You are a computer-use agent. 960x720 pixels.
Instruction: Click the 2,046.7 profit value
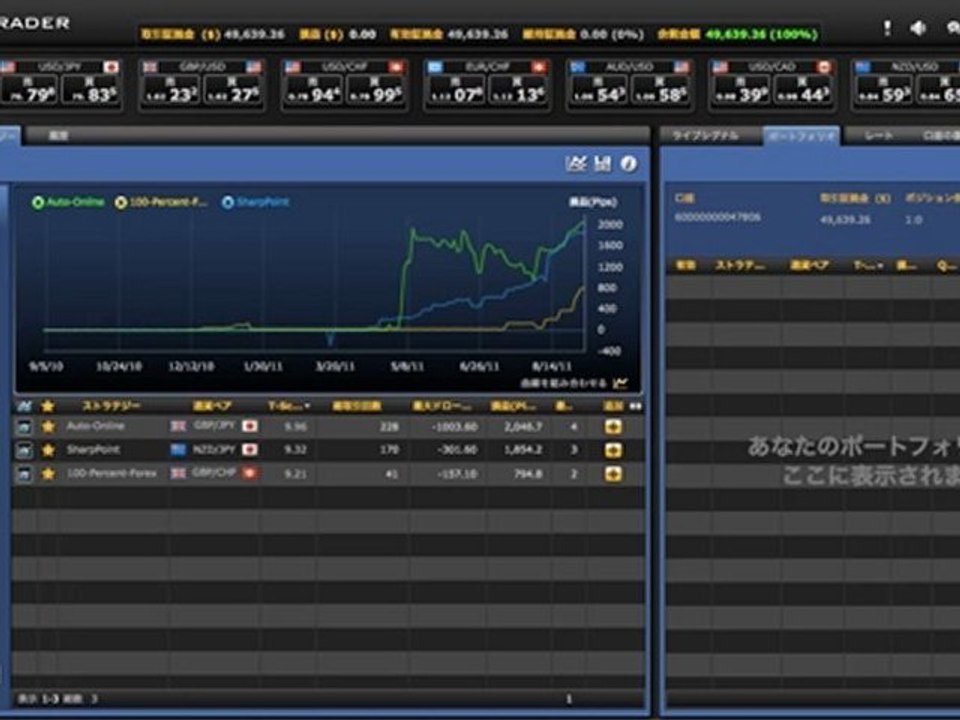pos(523,427)
